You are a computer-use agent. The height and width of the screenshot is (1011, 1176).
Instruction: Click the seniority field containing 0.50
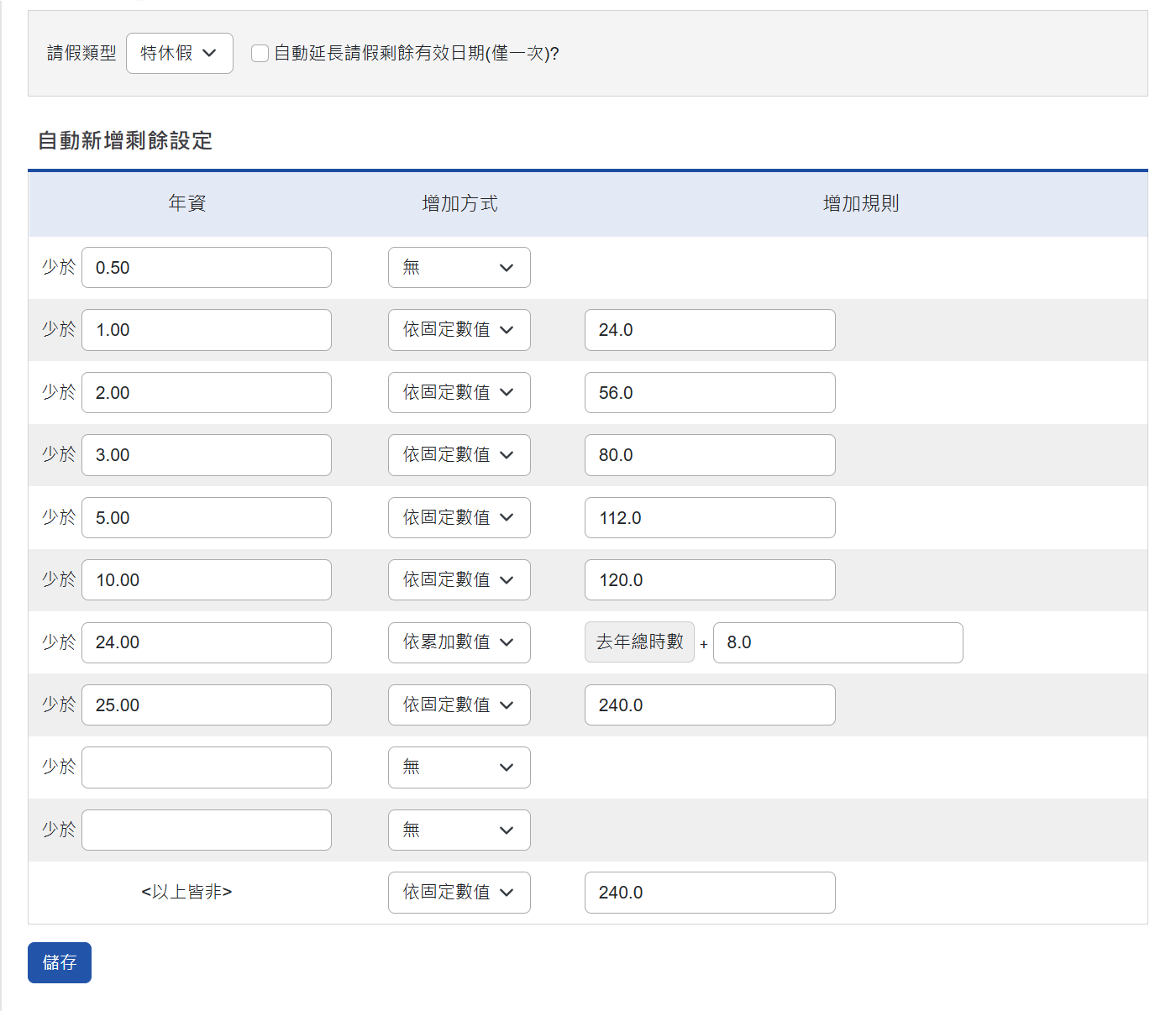coord(207,268)
